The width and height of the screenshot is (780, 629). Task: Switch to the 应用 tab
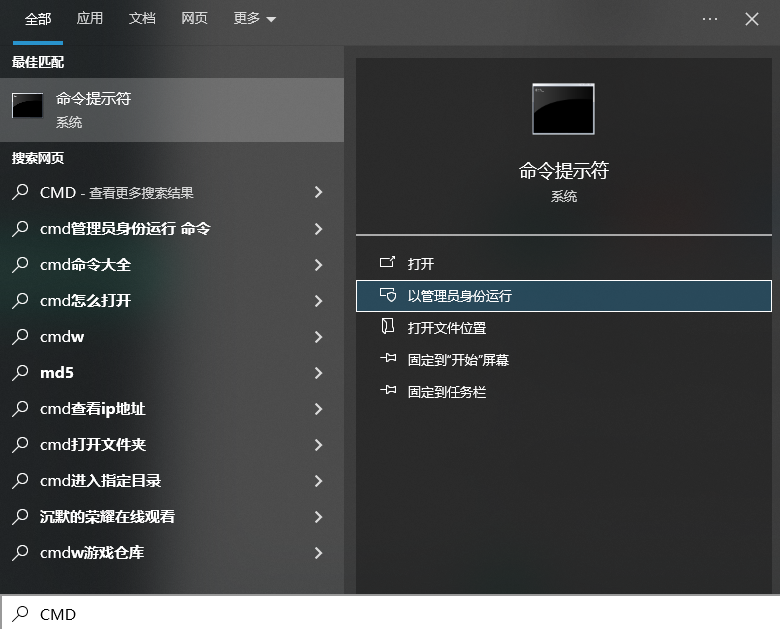(90, 19)
